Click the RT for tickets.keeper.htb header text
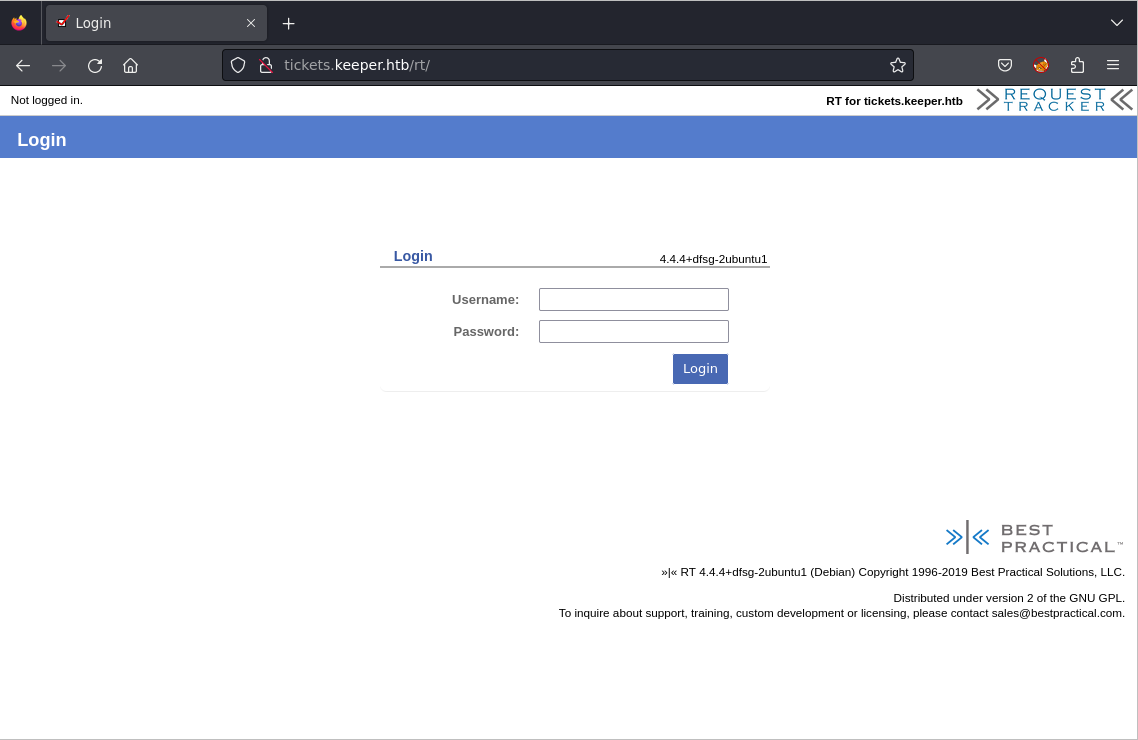 pos(893,100)
